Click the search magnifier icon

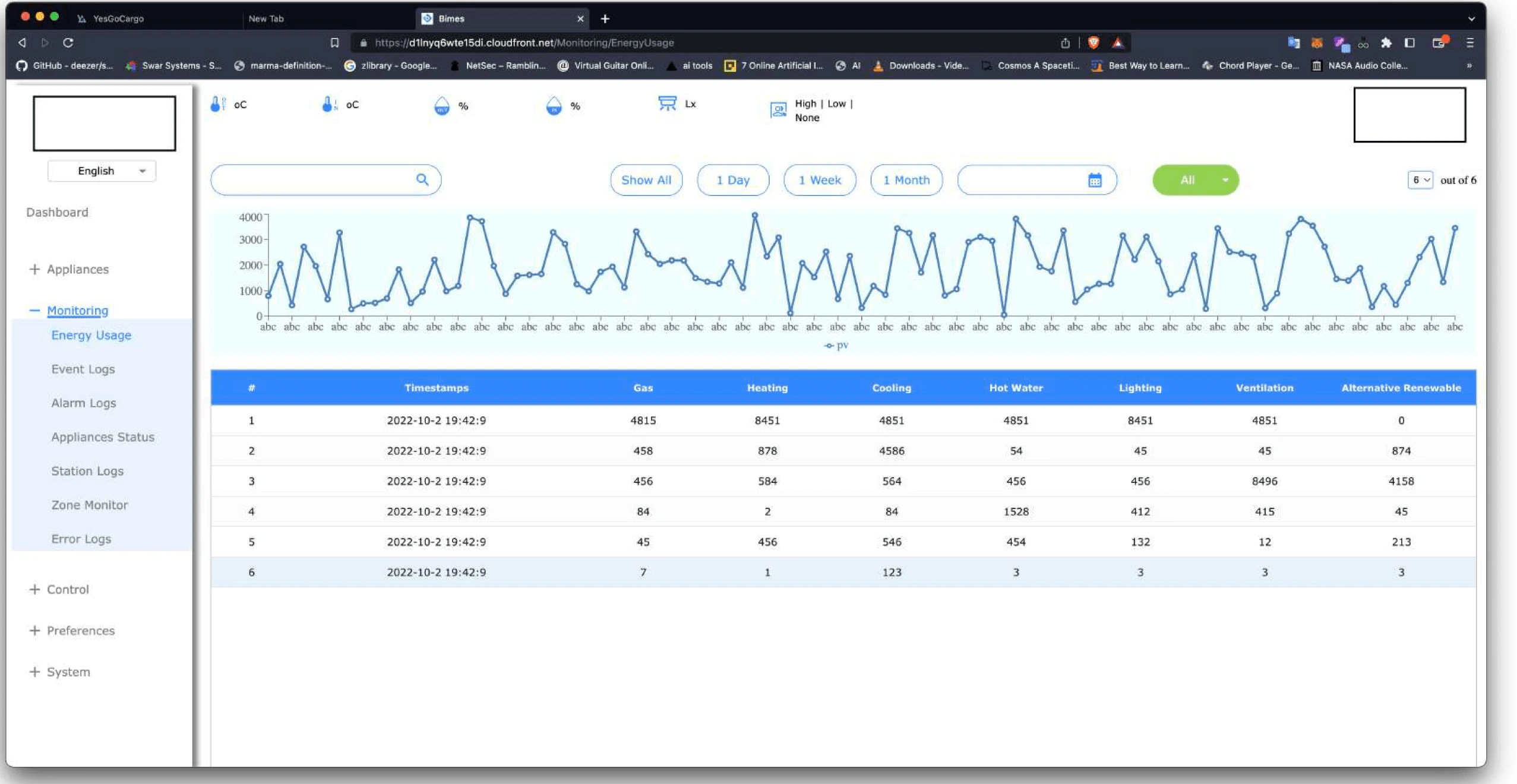click(422, 179)
